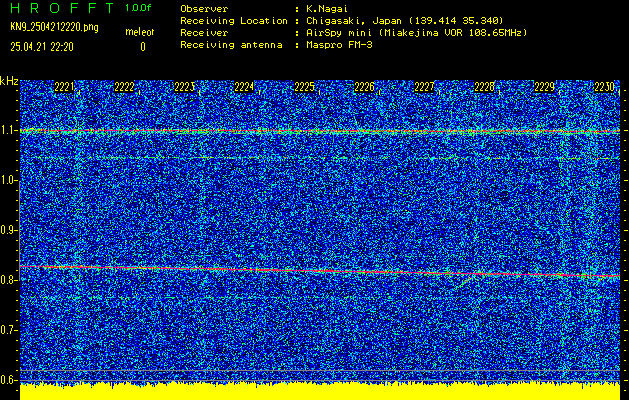The width and height of the screenshot is (629, 400).
Task: Click the 2228 time marker
Action: click(485, 87)
